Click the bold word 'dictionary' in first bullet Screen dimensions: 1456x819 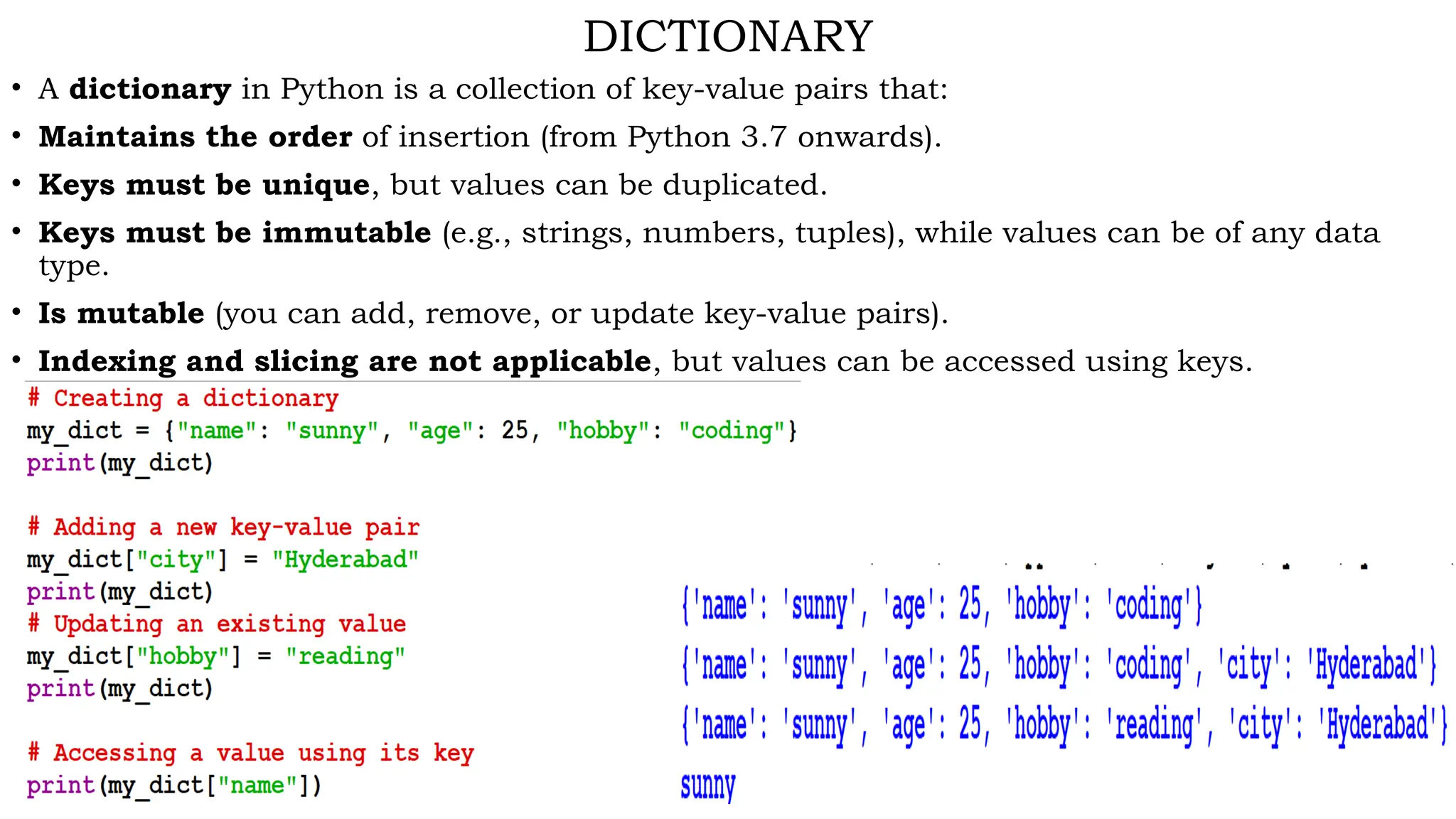tap(150, 90)
